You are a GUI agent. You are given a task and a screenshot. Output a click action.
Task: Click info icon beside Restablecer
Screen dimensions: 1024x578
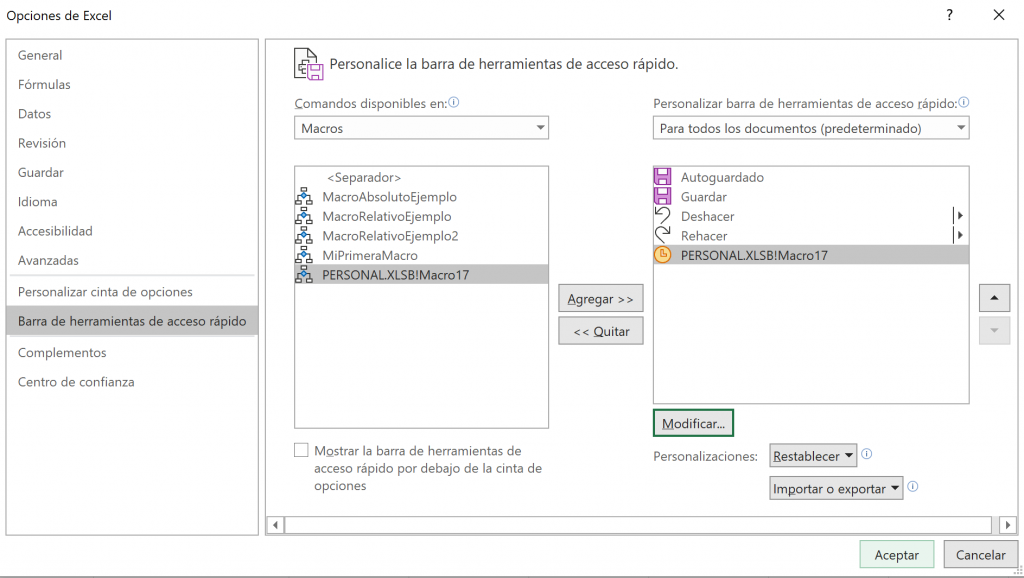[867, 454]
